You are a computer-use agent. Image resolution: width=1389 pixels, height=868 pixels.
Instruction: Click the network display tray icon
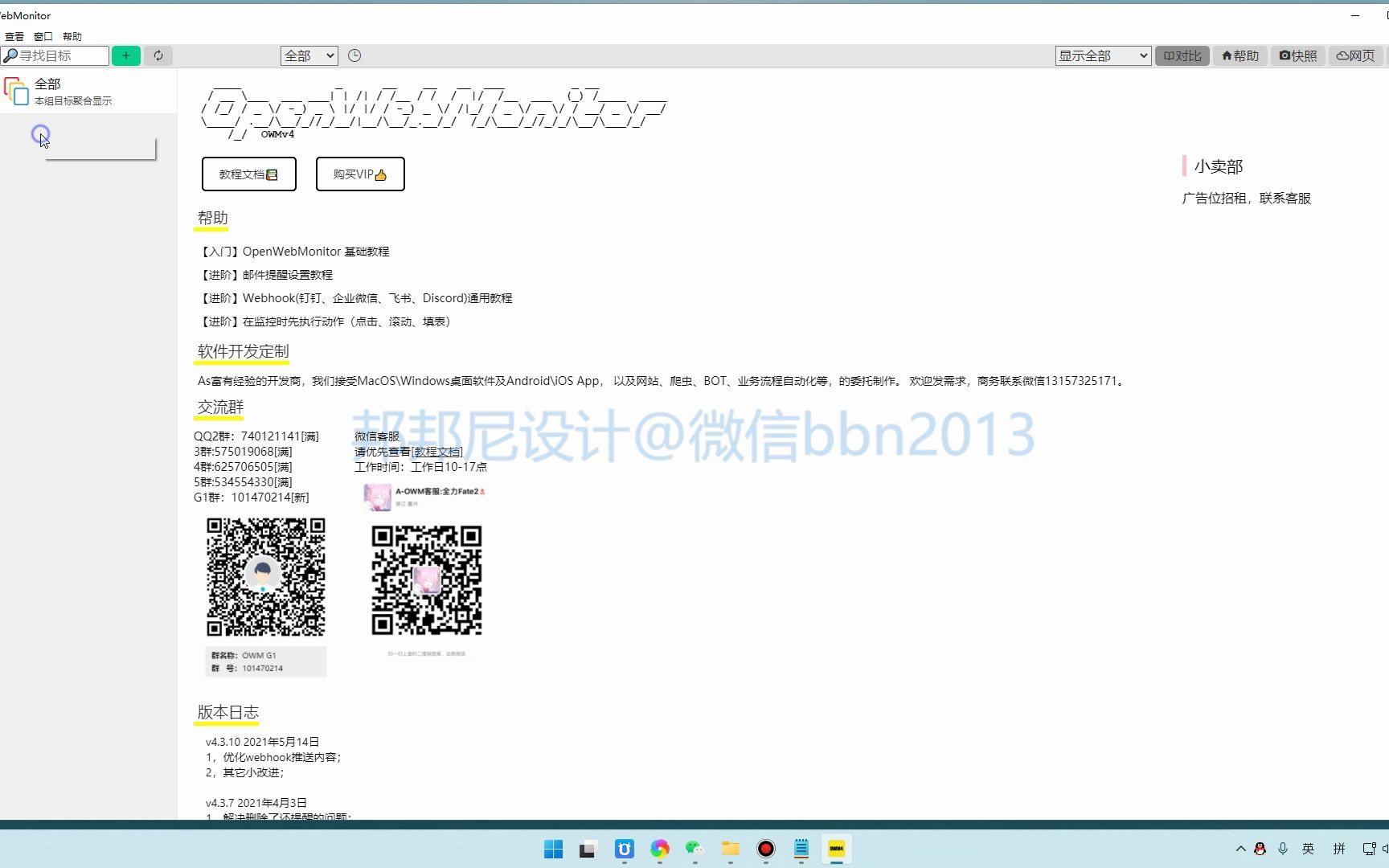pyautogui.click(x=1369, y=849)
